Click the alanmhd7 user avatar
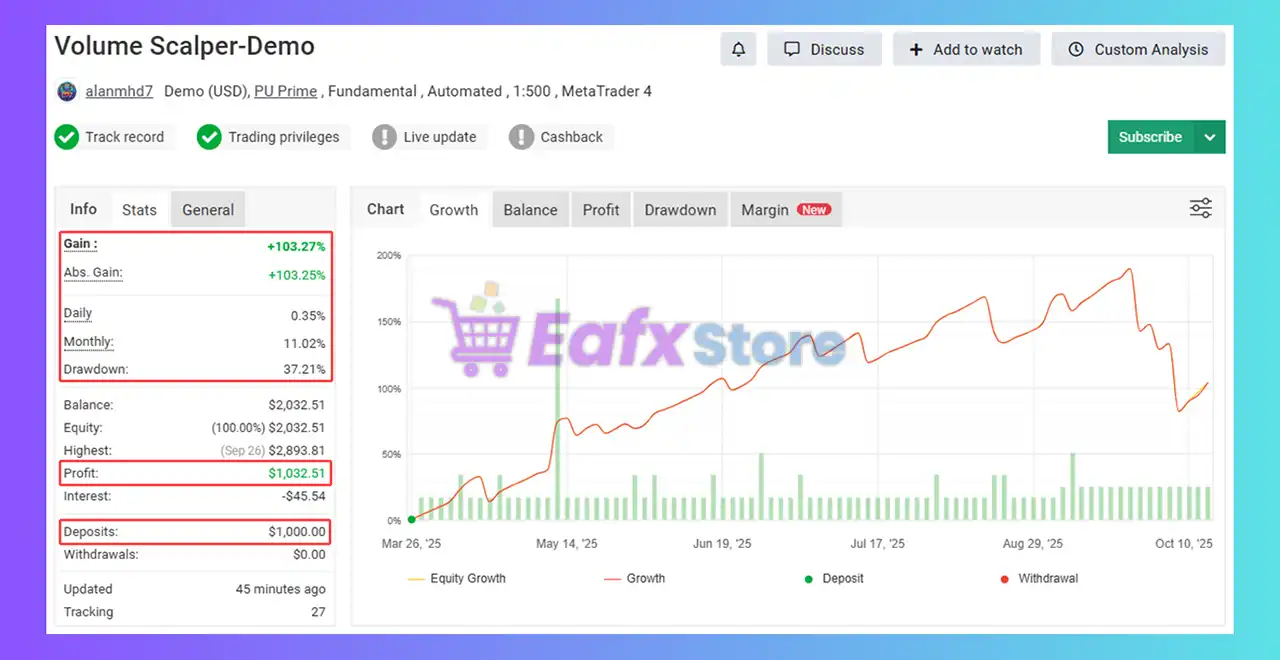The image size is (1280, 660). 67,91
